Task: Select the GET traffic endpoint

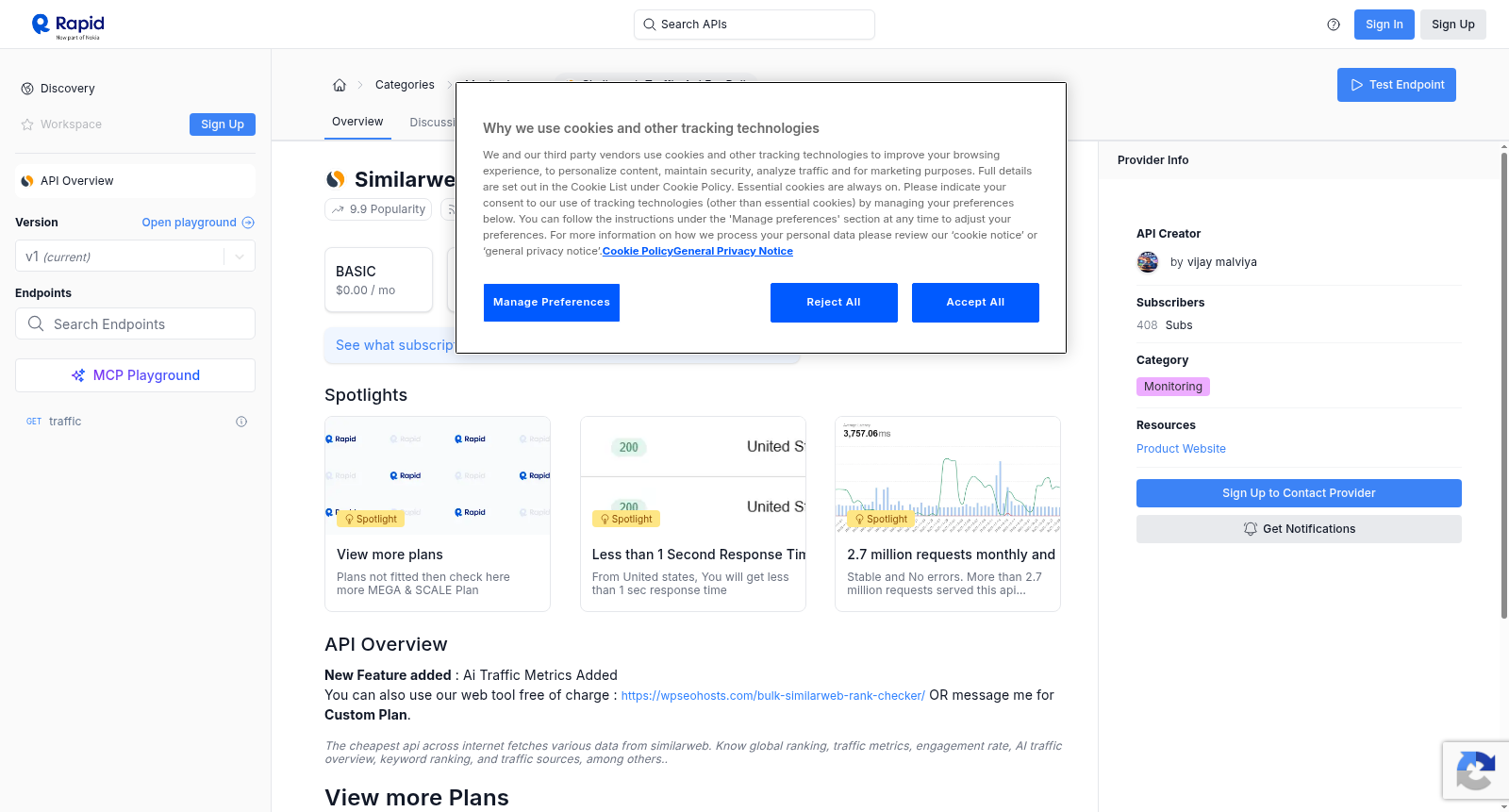Action: pyautogui.click(x=135, y=422)
